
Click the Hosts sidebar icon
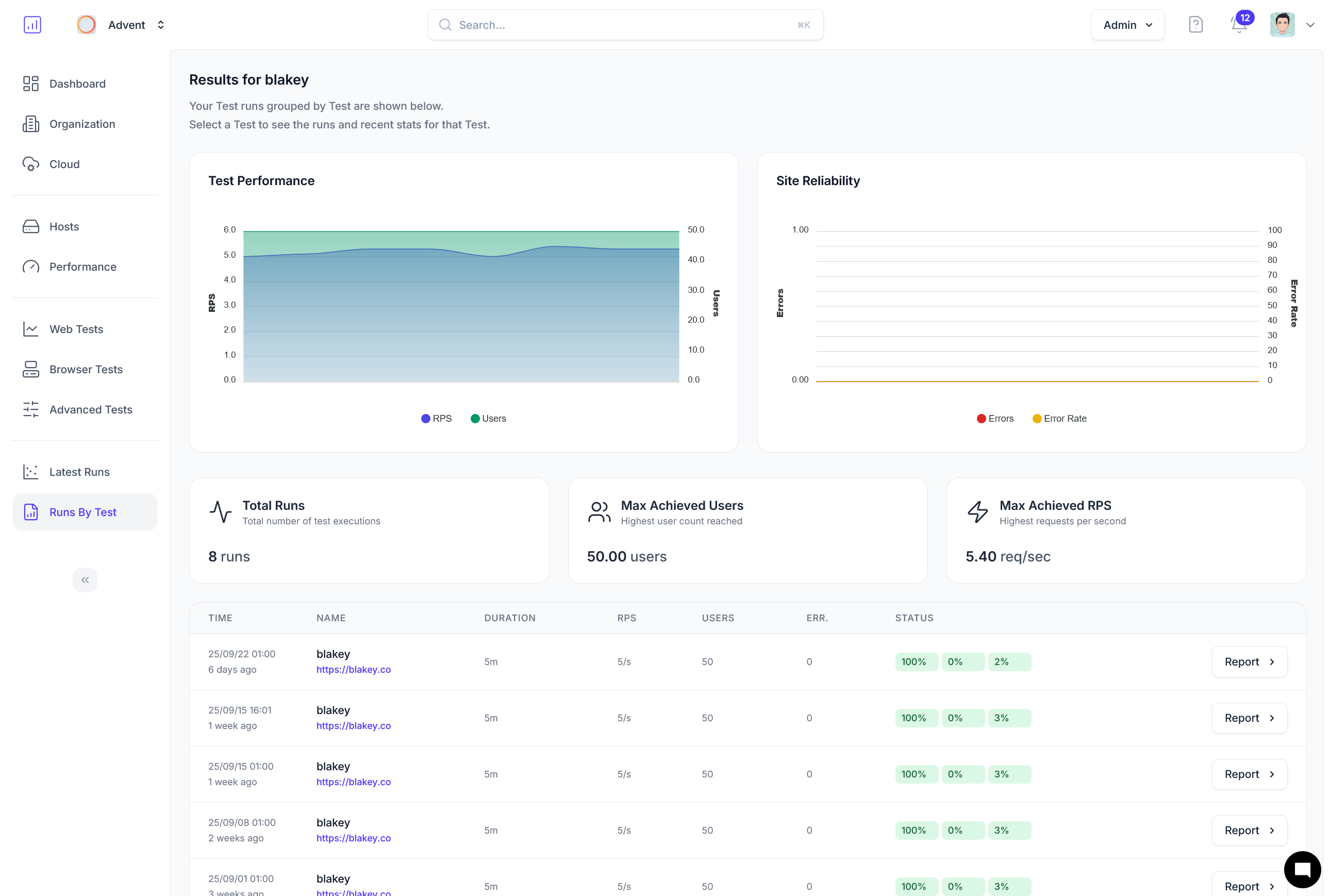[x=31, y=227]
